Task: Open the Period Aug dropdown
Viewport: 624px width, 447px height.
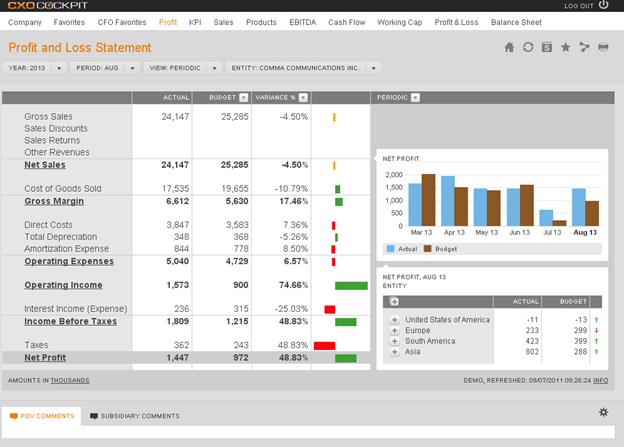Action: coord(133,68)
